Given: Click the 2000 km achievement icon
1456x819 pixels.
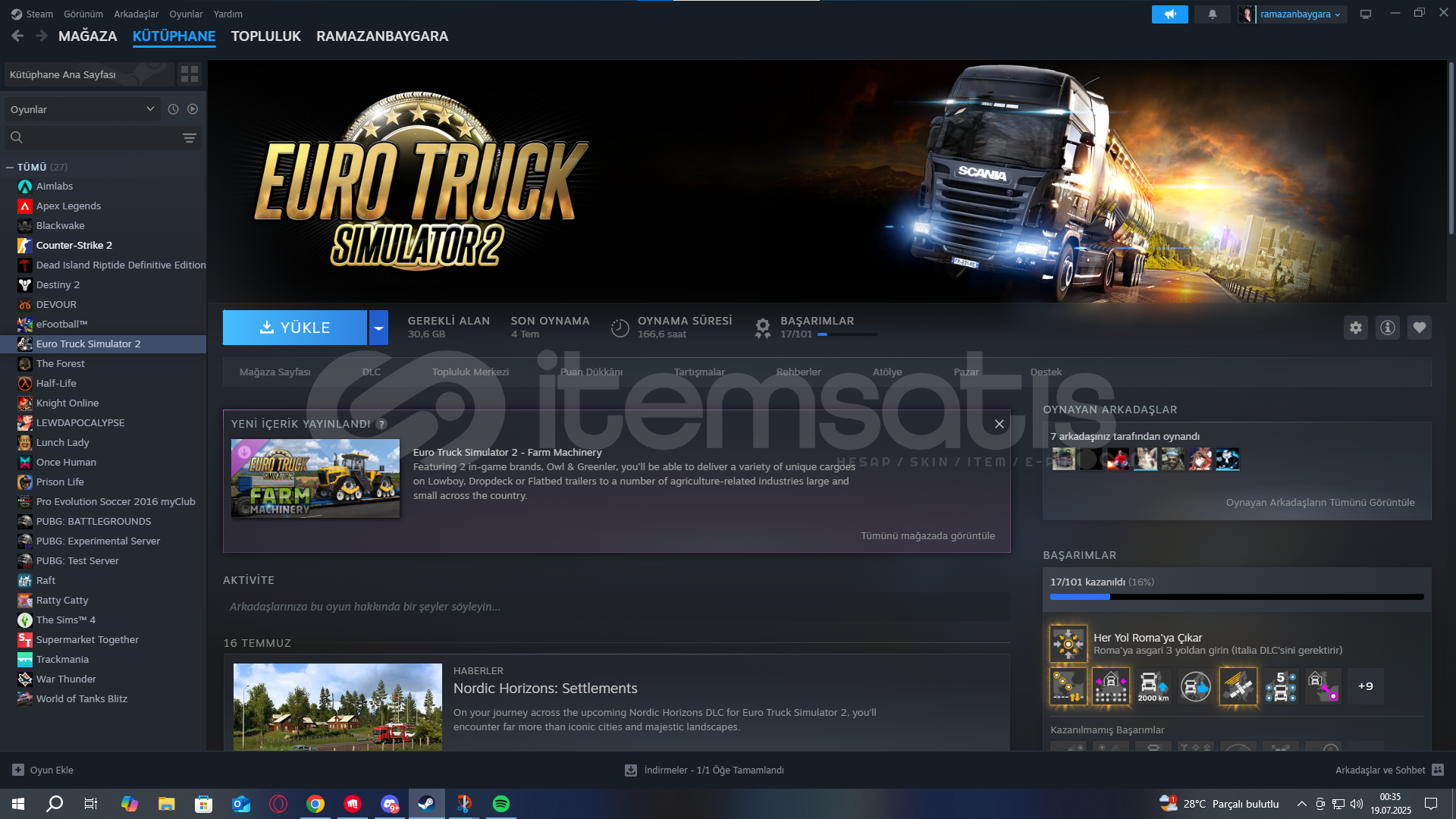Looking at the screenshot, I should pyautogui.click(x=1153, y=686).
